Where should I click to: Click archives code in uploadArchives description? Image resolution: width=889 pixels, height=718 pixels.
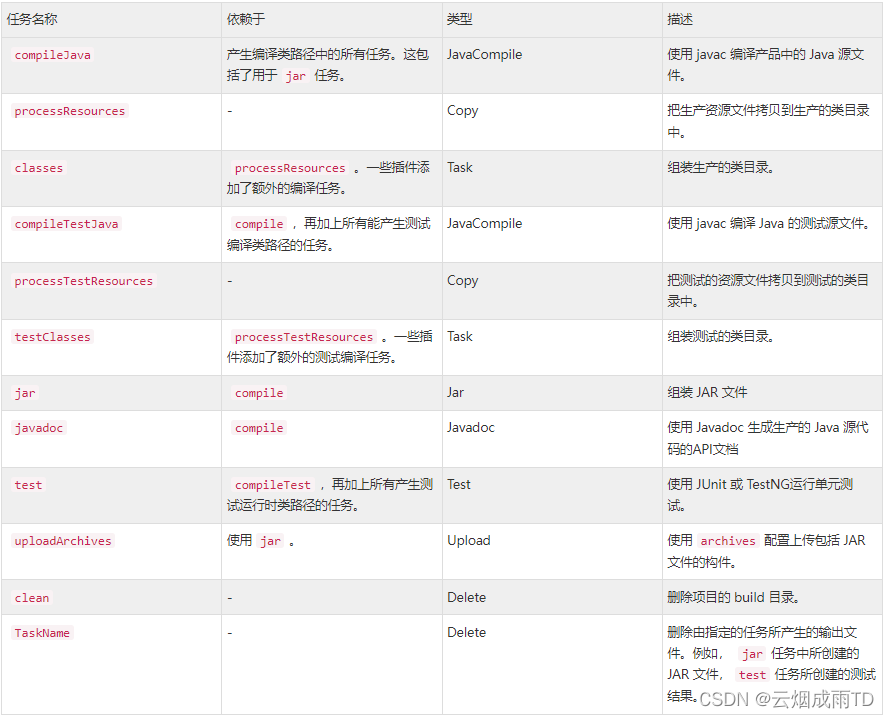point(728,541)
